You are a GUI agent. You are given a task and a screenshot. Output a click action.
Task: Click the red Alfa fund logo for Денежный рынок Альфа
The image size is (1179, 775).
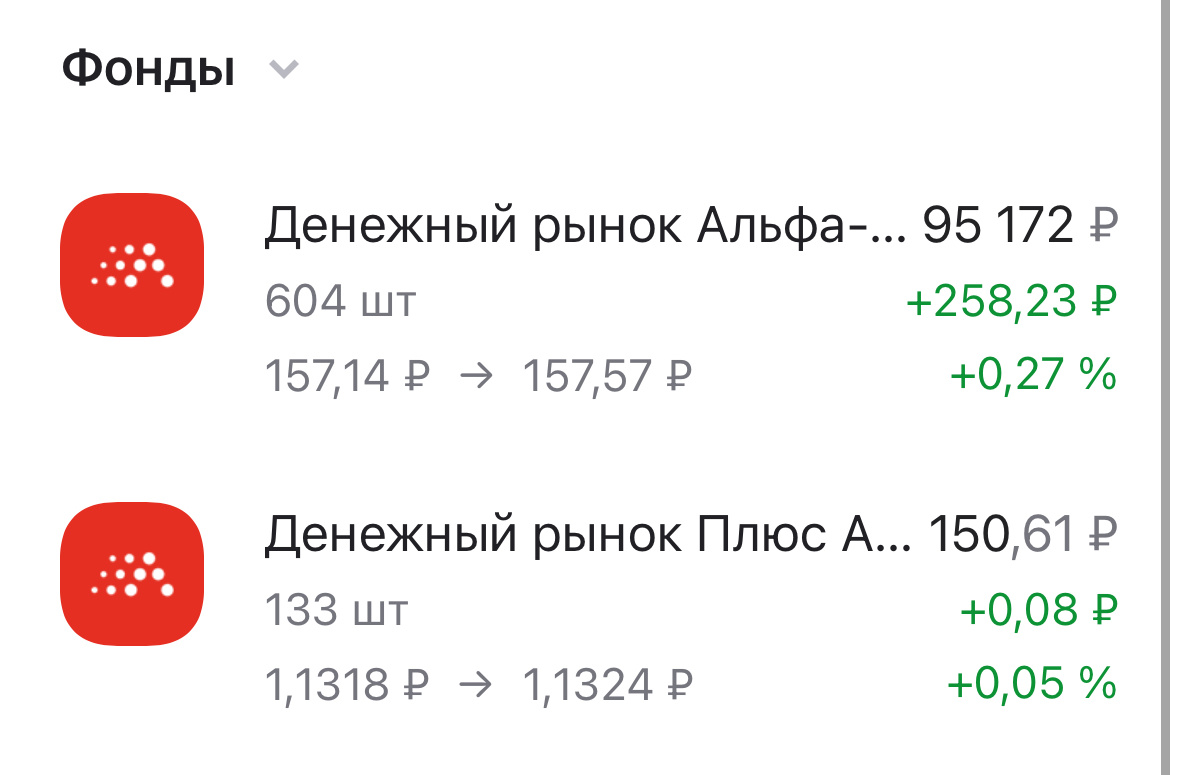pyautogui.click(x=133, y=265)
